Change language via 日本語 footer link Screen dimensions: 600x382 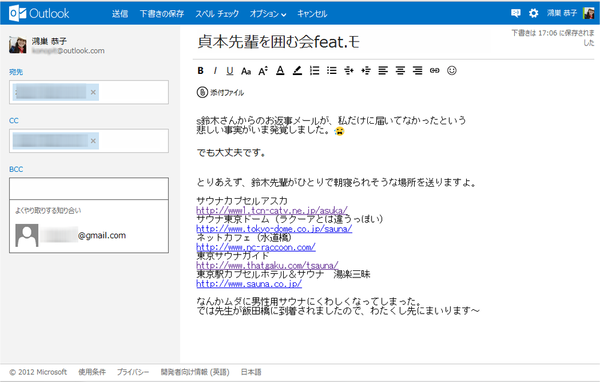click(x=251, y=372)
